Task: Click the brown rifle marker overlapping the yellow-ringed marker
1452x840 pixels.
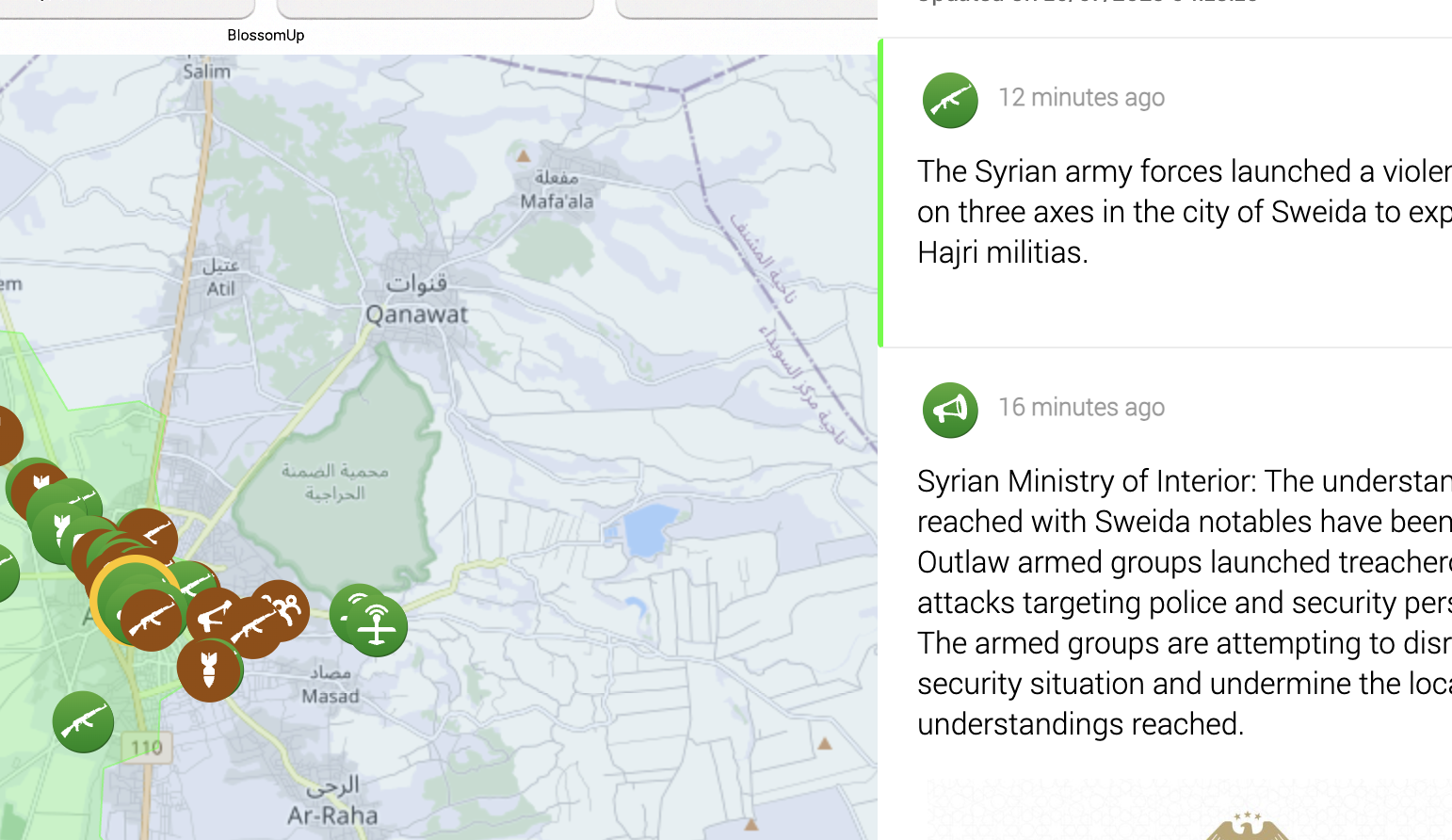Action: [x=151, y=620]
